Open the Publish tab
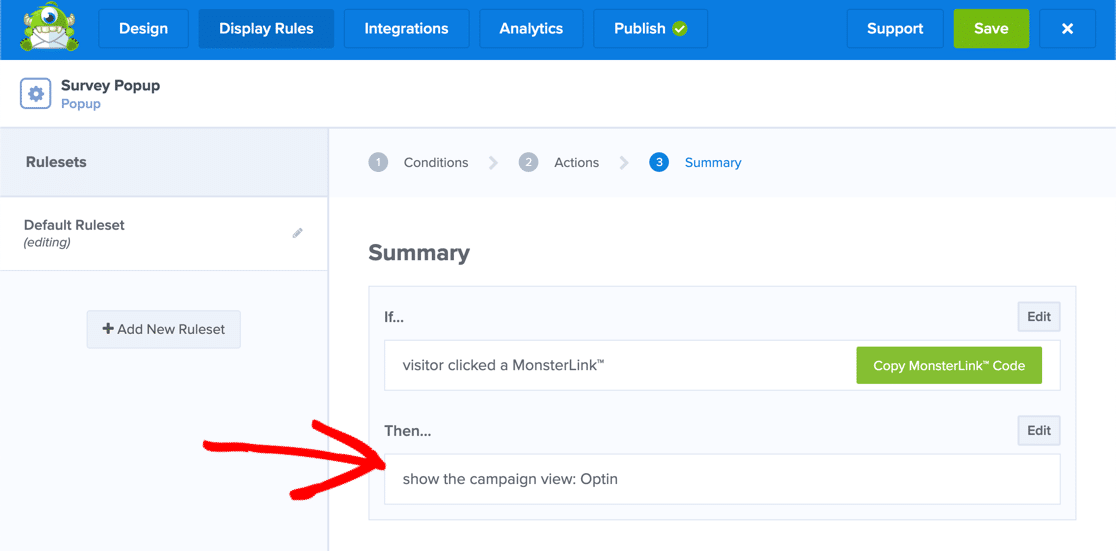Screen dimensions: 1116x551 tap(651, 28)
